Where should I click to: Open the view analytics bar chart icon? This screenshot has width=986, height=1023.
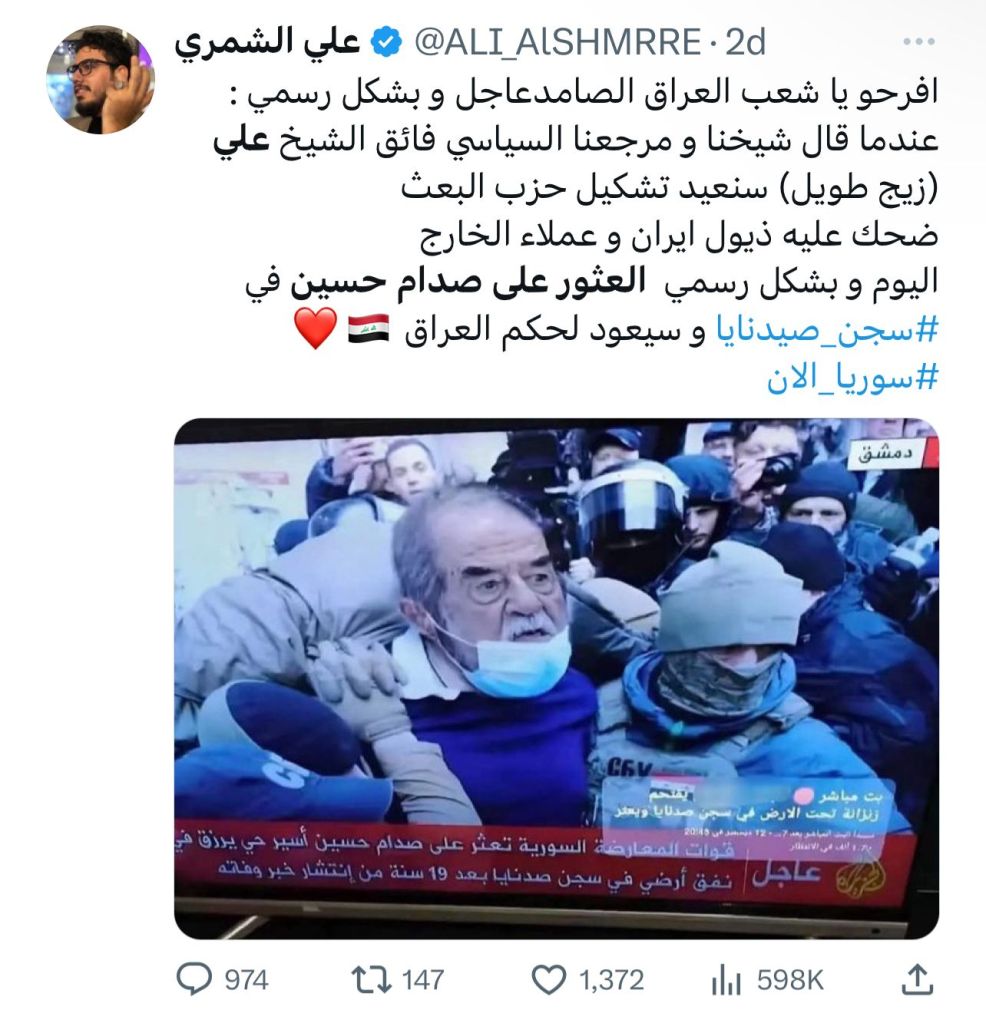[726, 981]
